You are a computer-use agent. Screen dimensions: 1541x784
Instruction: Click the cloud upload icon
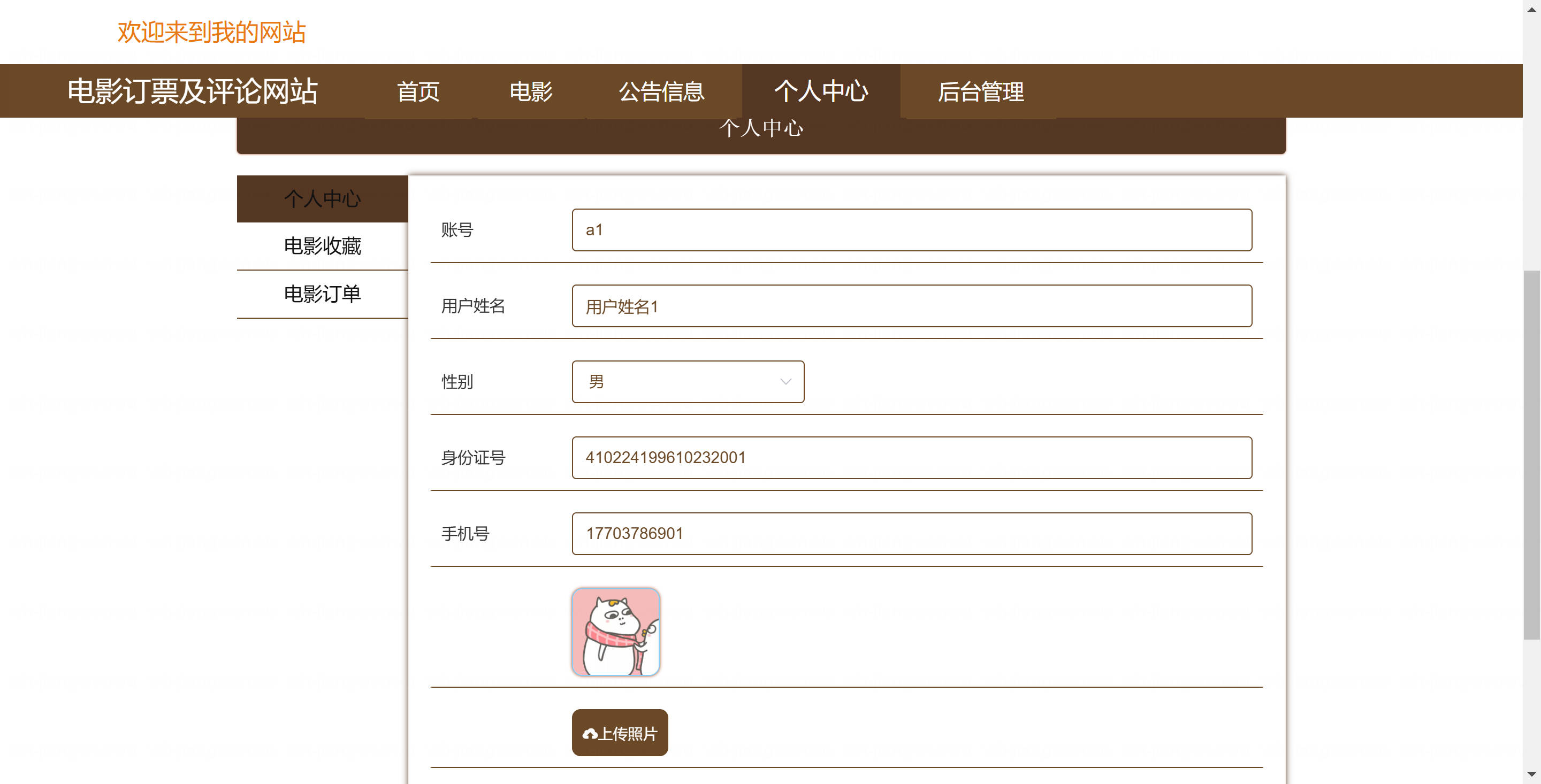pyautogui.click(x=589, y=734)
